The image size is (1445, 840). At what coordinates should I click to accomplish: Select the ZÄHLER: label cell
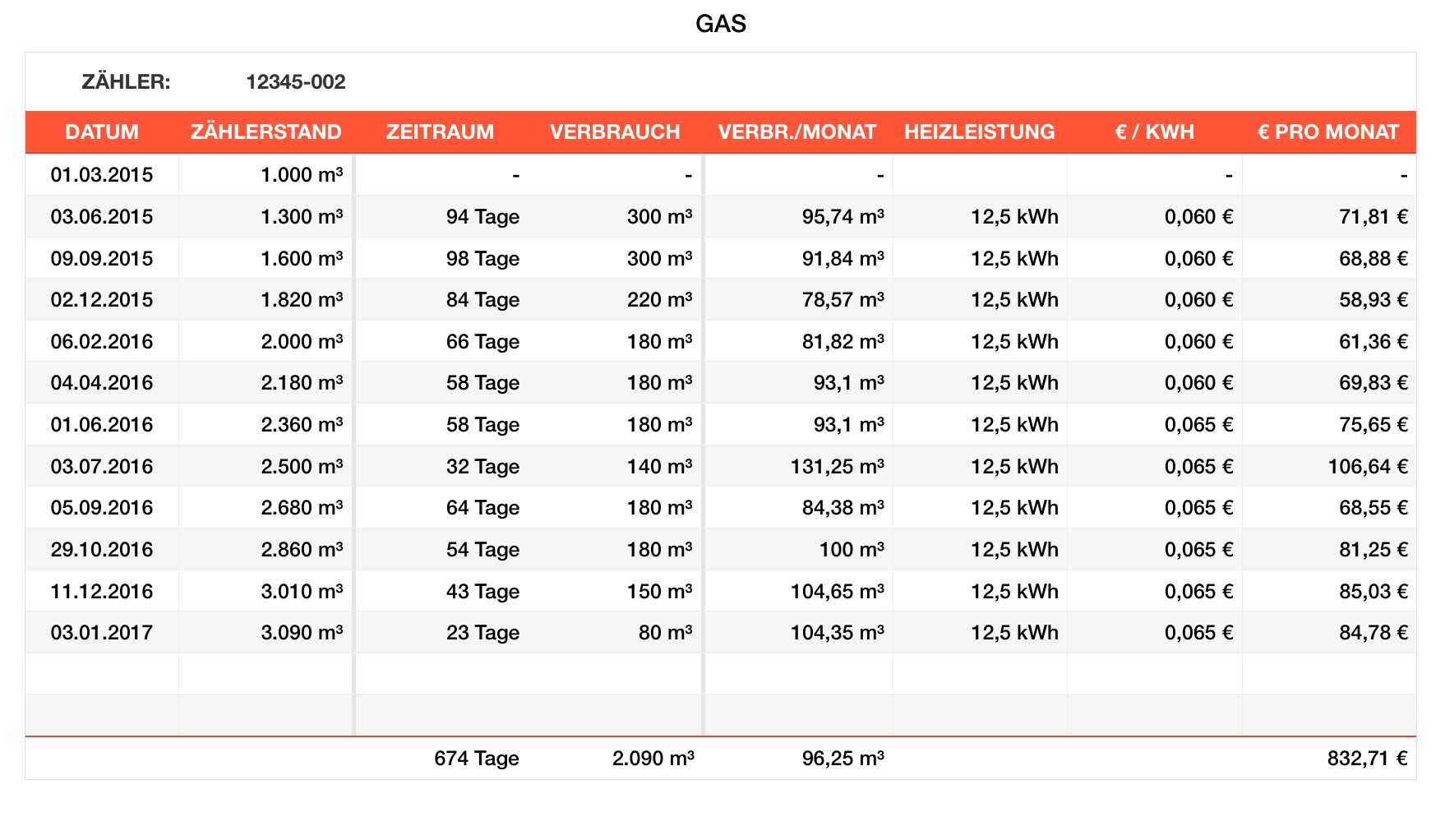click(126, 82)
